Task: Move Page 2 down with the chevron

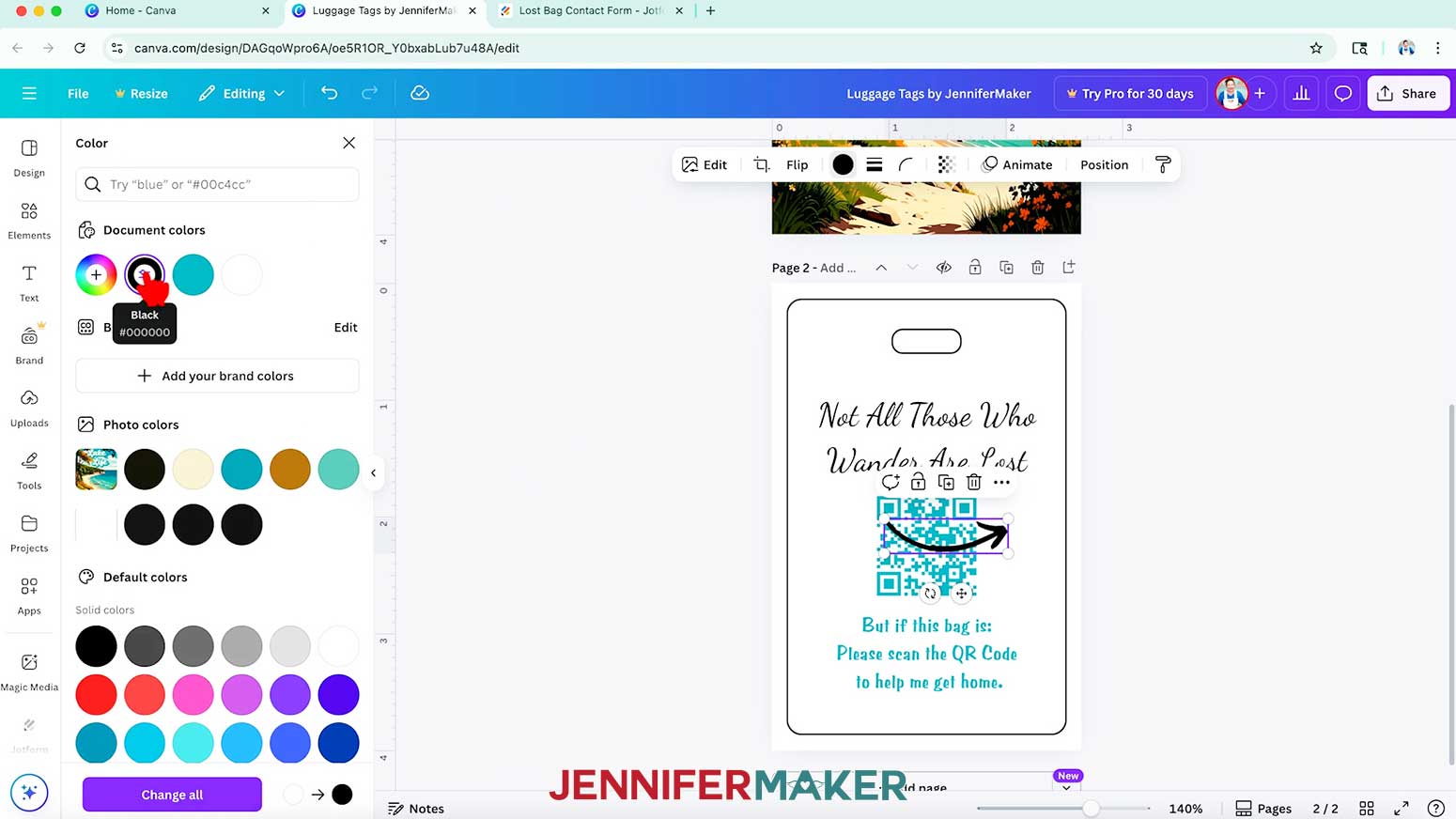Action: click(x=912, y=268)
